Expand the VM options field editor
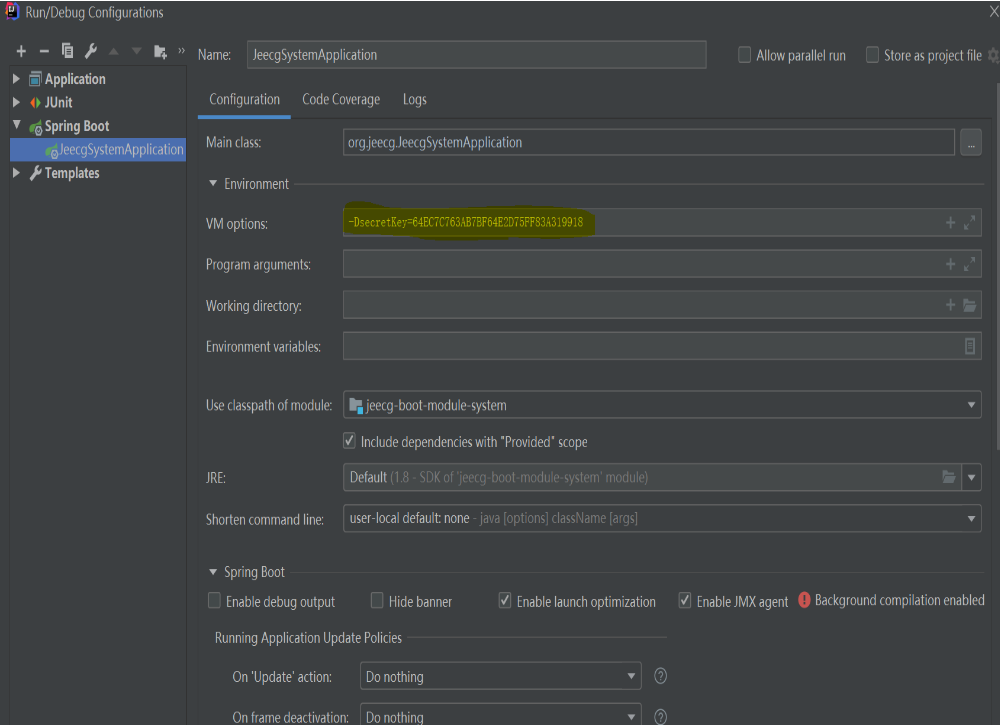1000x725 pixels. pos(969,223)
